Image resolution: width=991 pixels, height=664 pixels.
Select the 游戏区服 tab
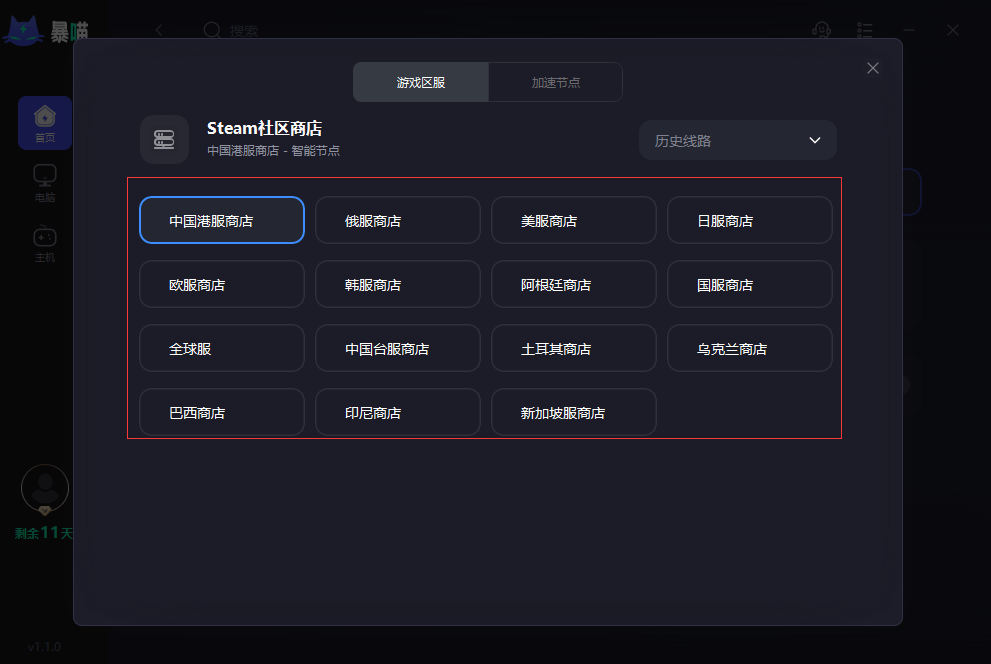(421, 82)
